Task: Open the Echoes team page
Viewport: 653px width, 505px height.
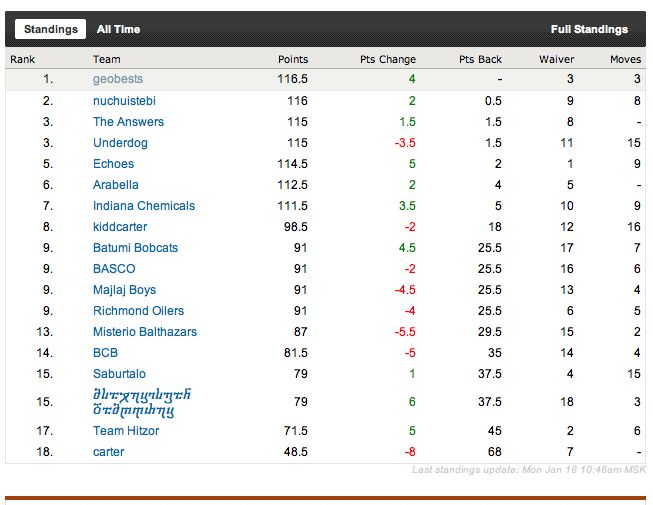Action: click(113, 164)
